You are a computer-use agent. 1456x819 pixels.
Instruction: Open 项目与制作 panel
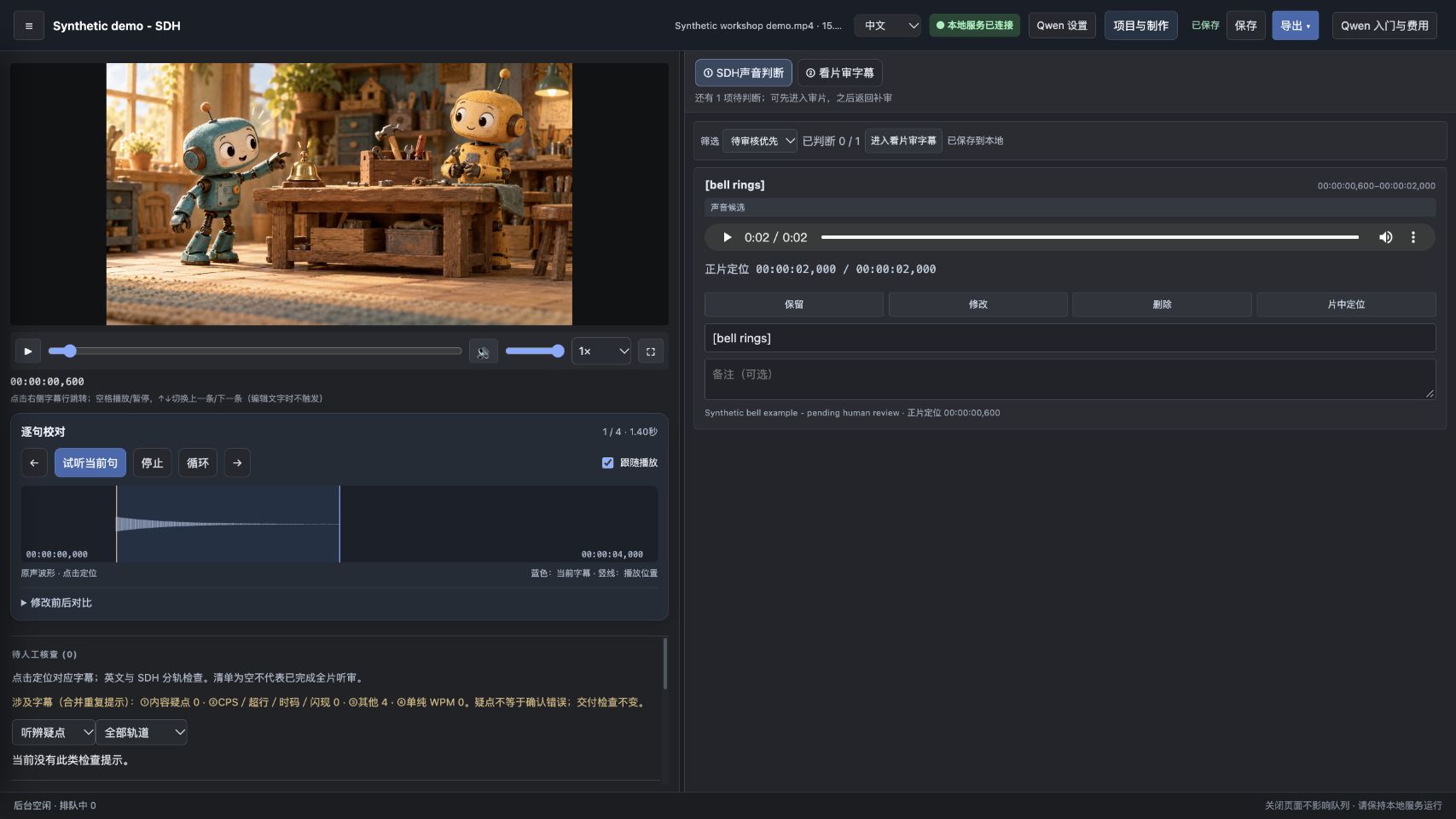click(1140, 26)
